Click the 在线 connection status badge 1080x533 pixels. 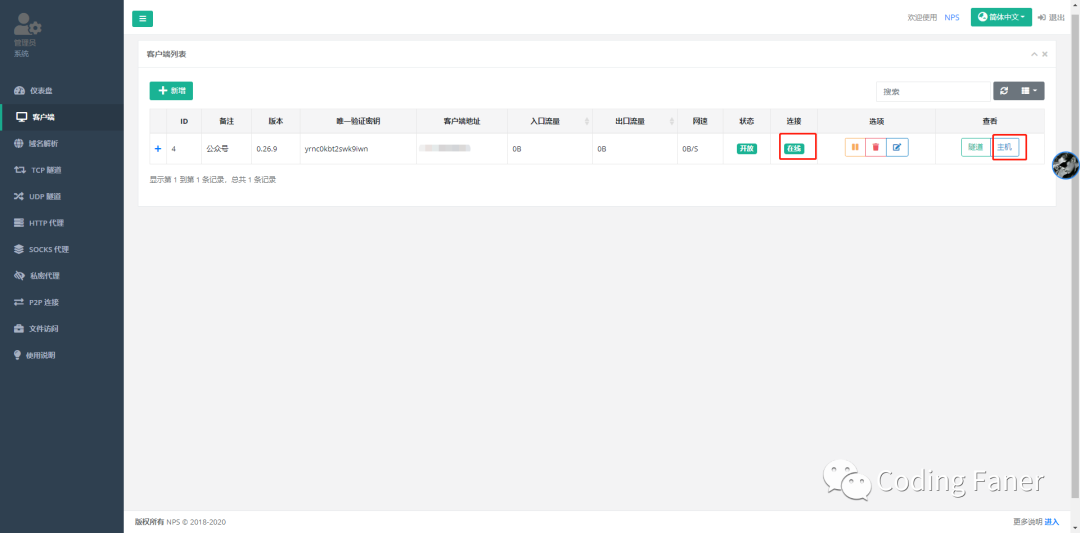pyautogui.click(x=794, y=149)
